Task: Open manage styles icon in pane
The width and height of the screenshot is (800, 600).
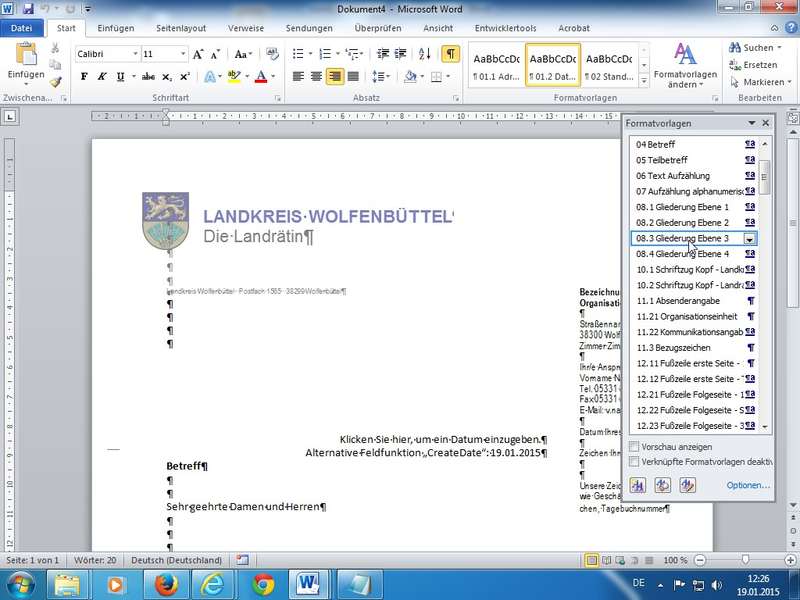Action: pos(688,485)
